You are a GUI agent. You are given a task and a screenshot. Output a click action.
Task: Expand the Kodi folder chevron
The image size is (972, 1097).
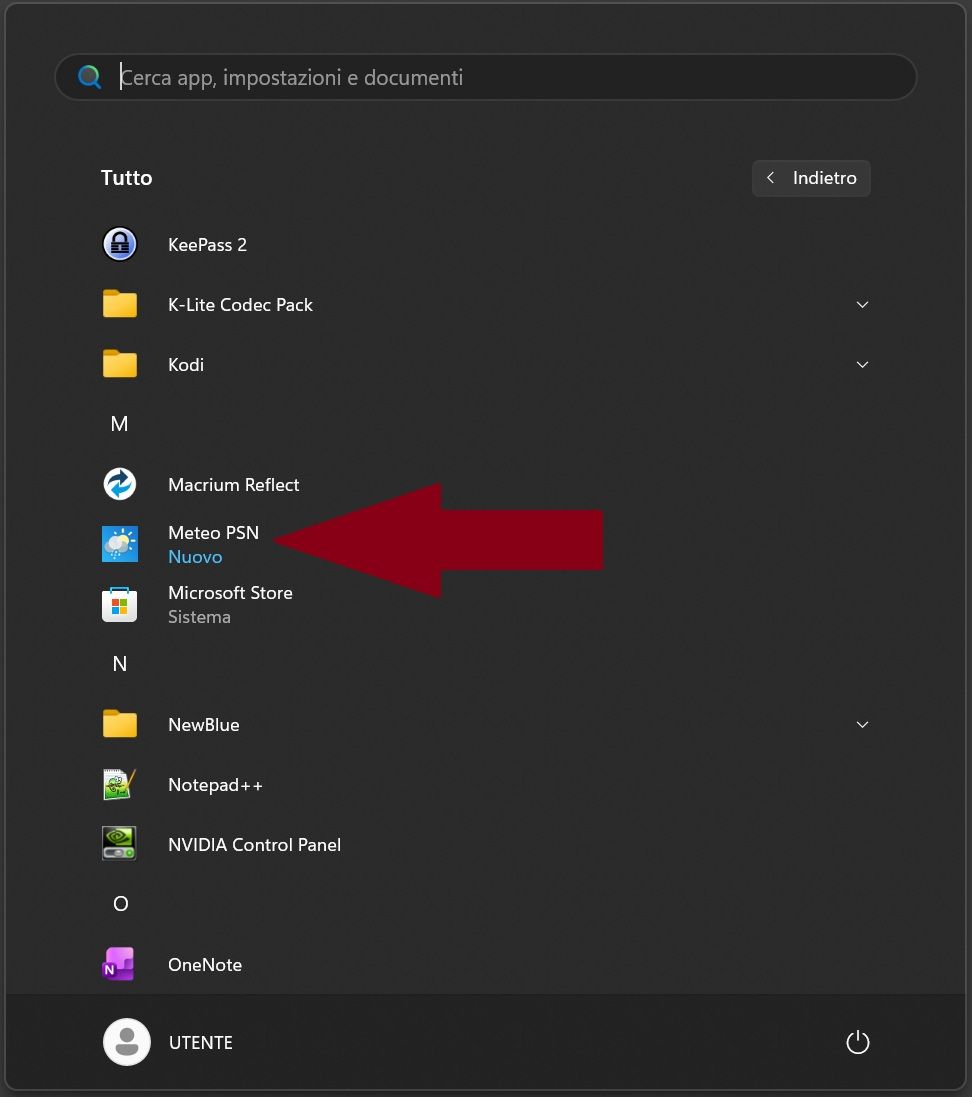(862, 364)
